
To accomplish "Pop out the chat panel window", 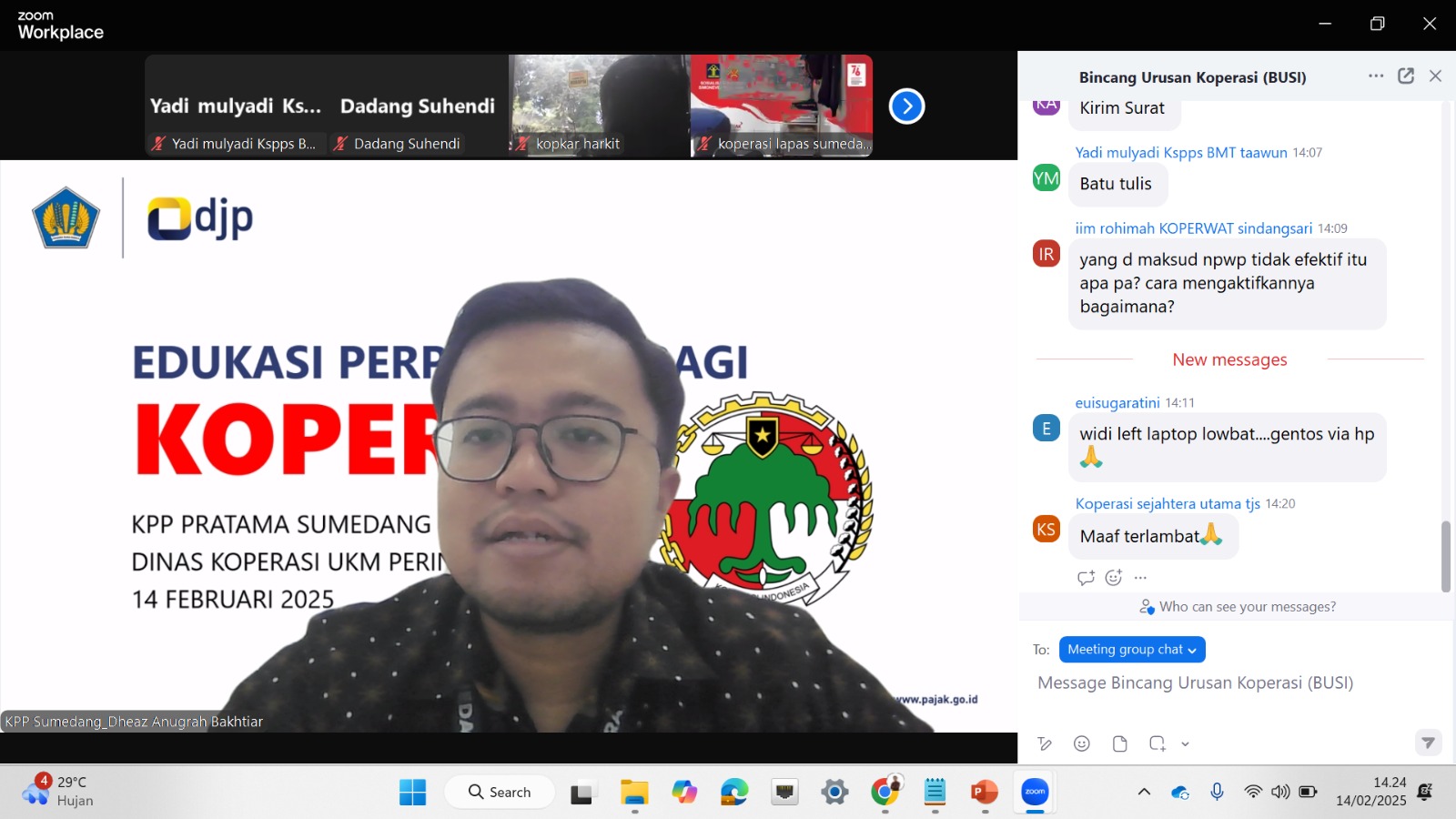I will tap(1406, 76).
